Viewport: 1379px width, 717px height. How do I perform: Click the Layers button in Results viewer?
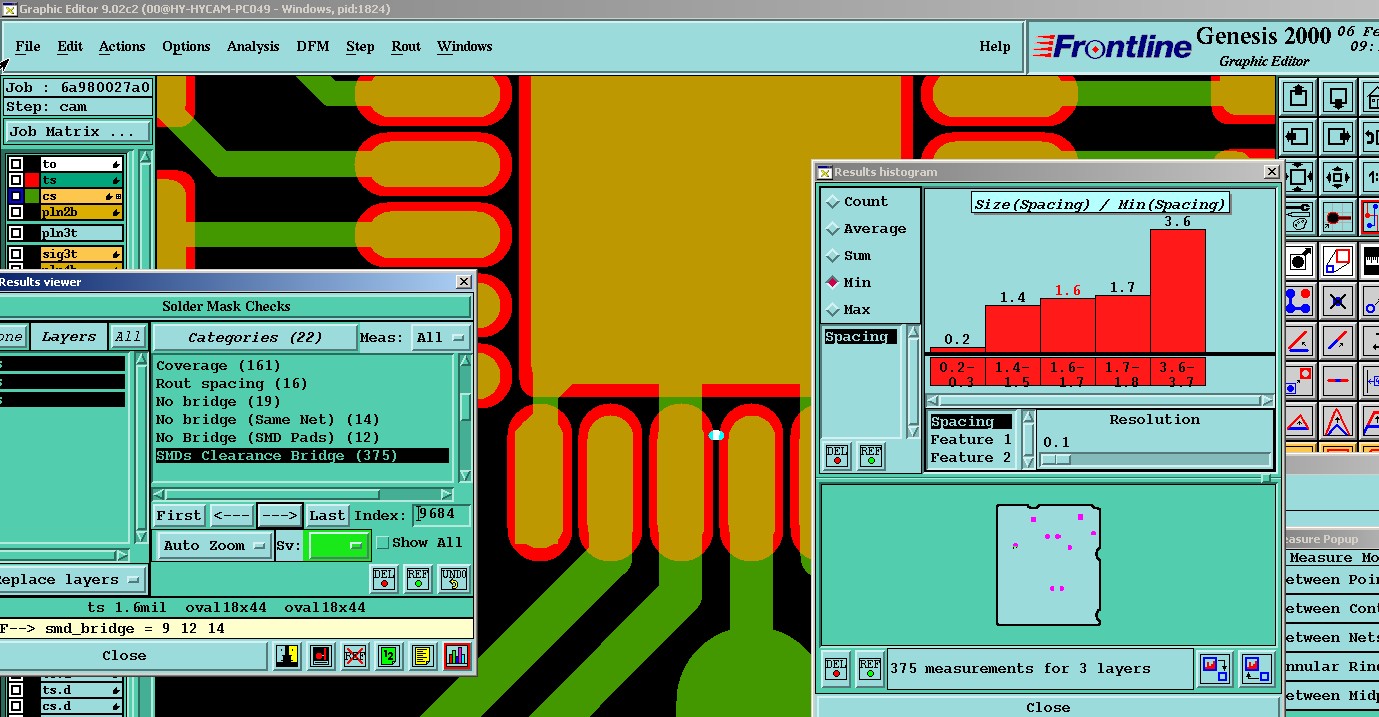[69, 337]
